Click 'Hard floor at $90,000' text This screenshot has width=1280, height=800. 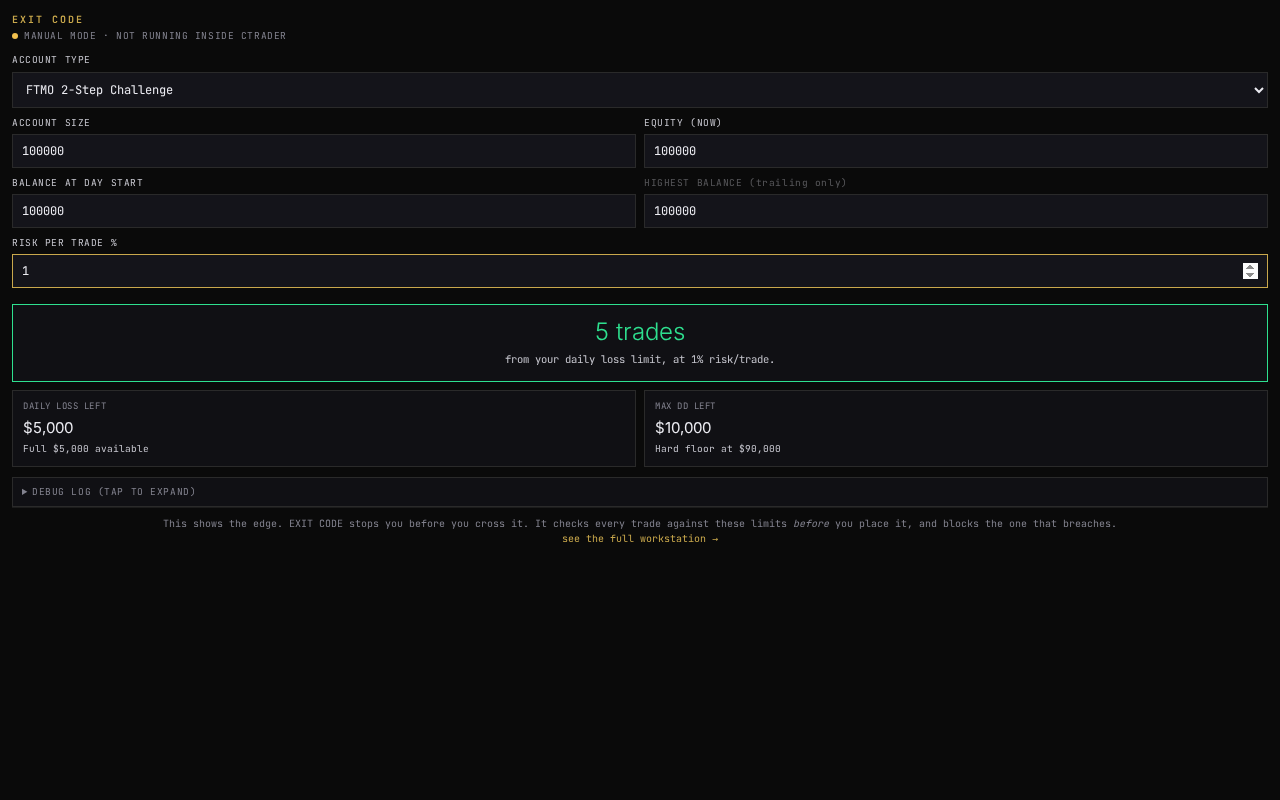[718, 449]
